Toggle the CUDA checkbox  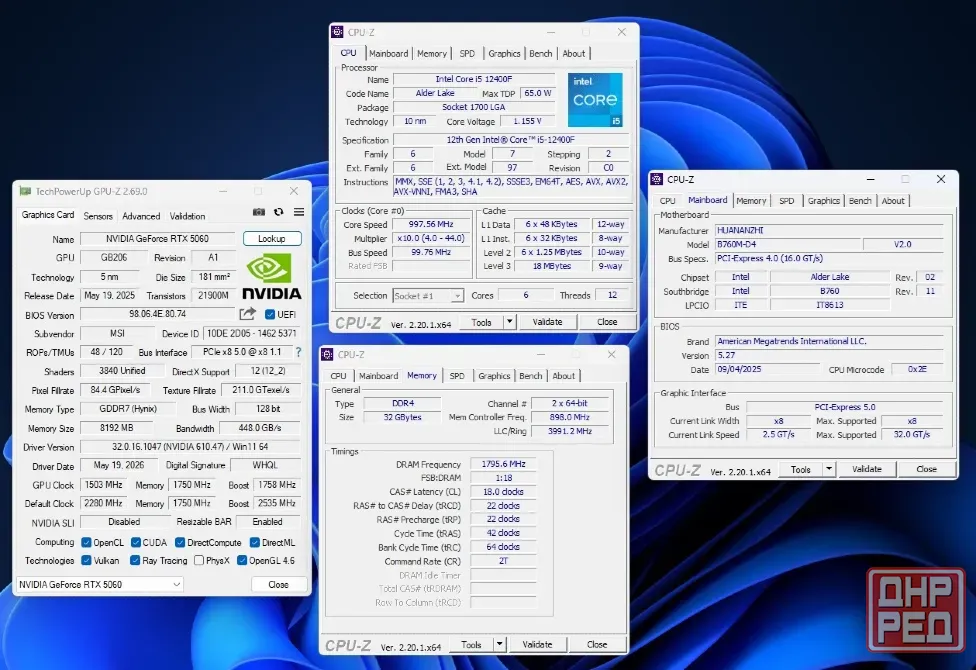(x=135, y=542)
